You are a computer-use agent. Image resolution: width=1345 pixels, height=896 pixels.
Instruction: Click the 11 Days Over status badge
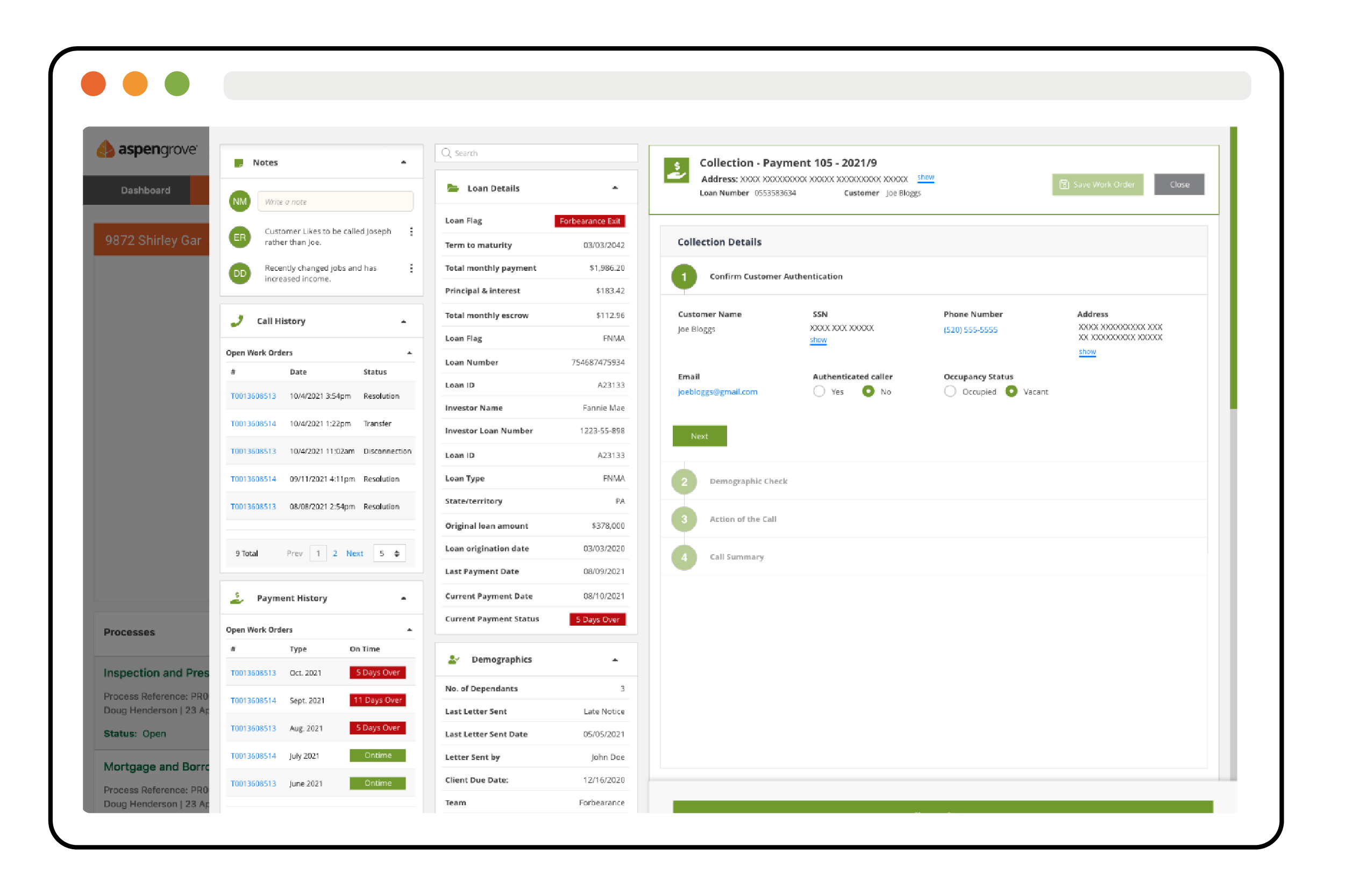tap(378, 700)
